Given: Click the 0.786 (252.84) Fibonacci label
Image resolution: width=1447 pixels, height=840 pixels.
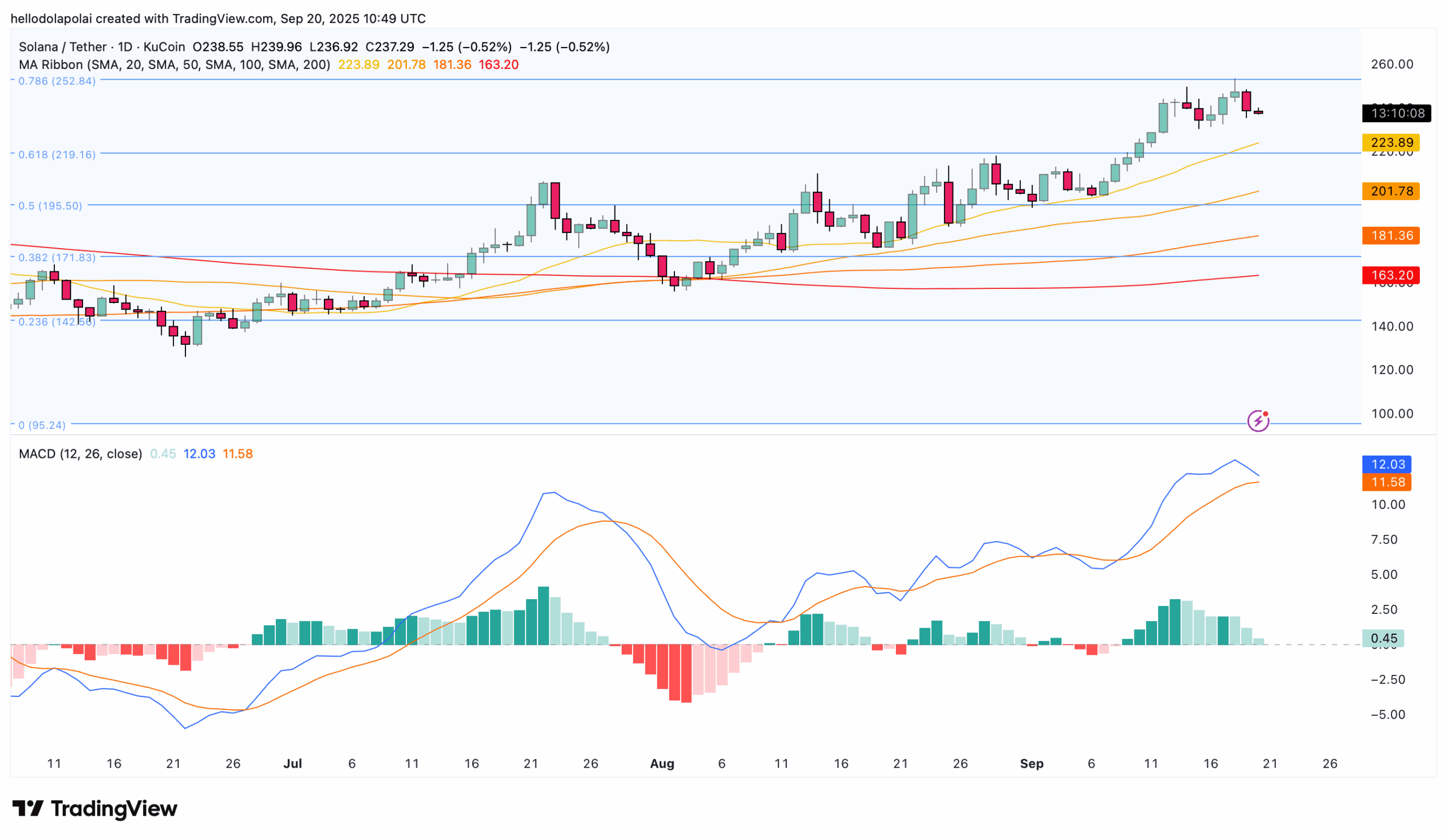Looking at the screenshot, I should point(57,81).
